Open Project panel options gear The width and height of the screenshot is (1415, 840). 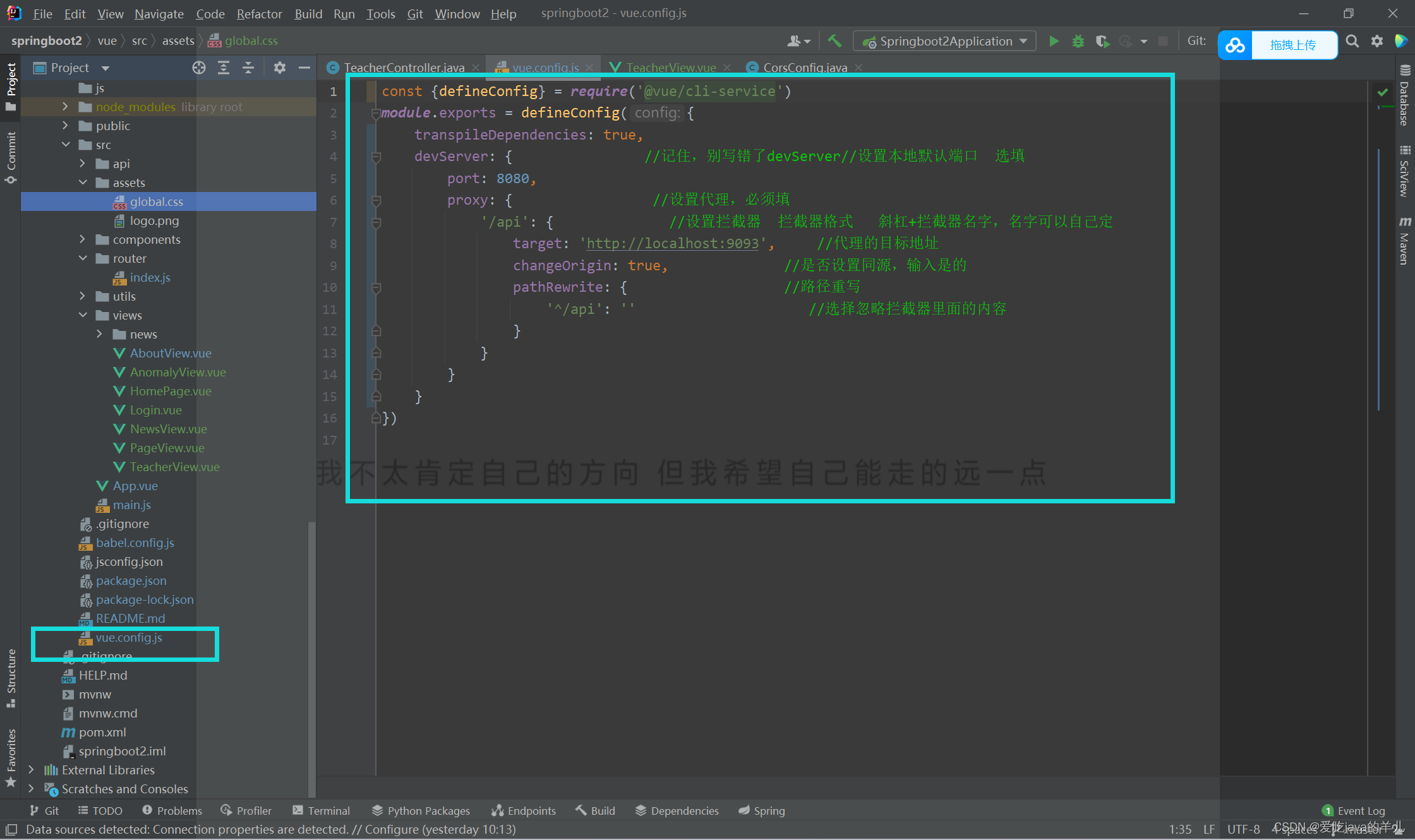pyautogui.click(x=280, y=68)
